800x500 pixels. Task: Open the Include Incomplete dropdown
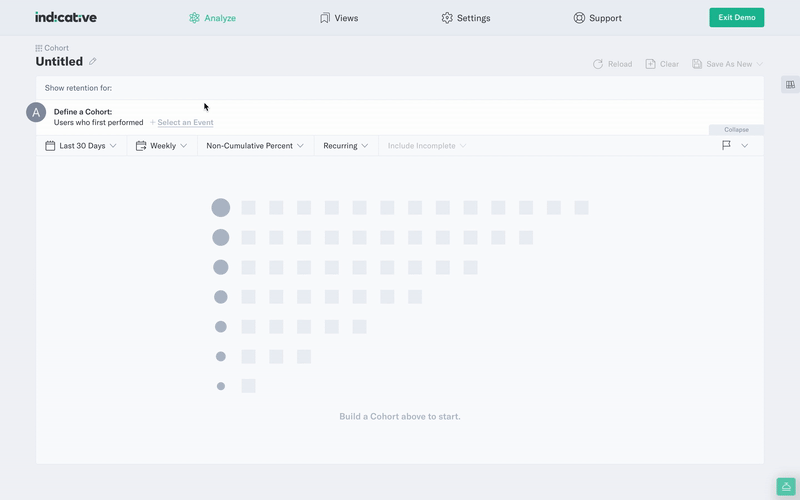pyautogui.click(x=427, y=145)
